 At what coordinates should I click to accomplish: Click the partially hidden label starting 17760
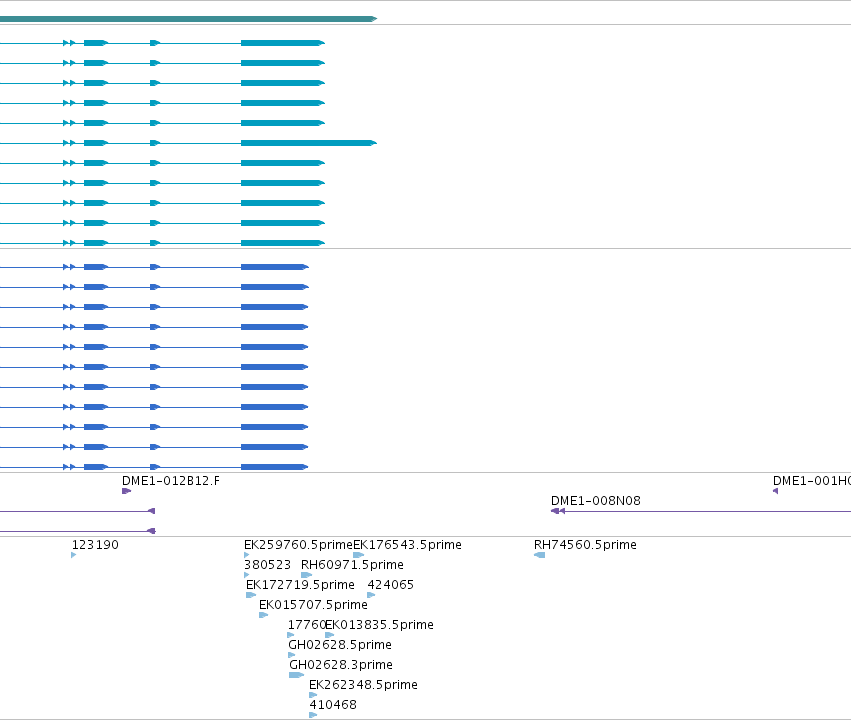[x=307, y=625]
